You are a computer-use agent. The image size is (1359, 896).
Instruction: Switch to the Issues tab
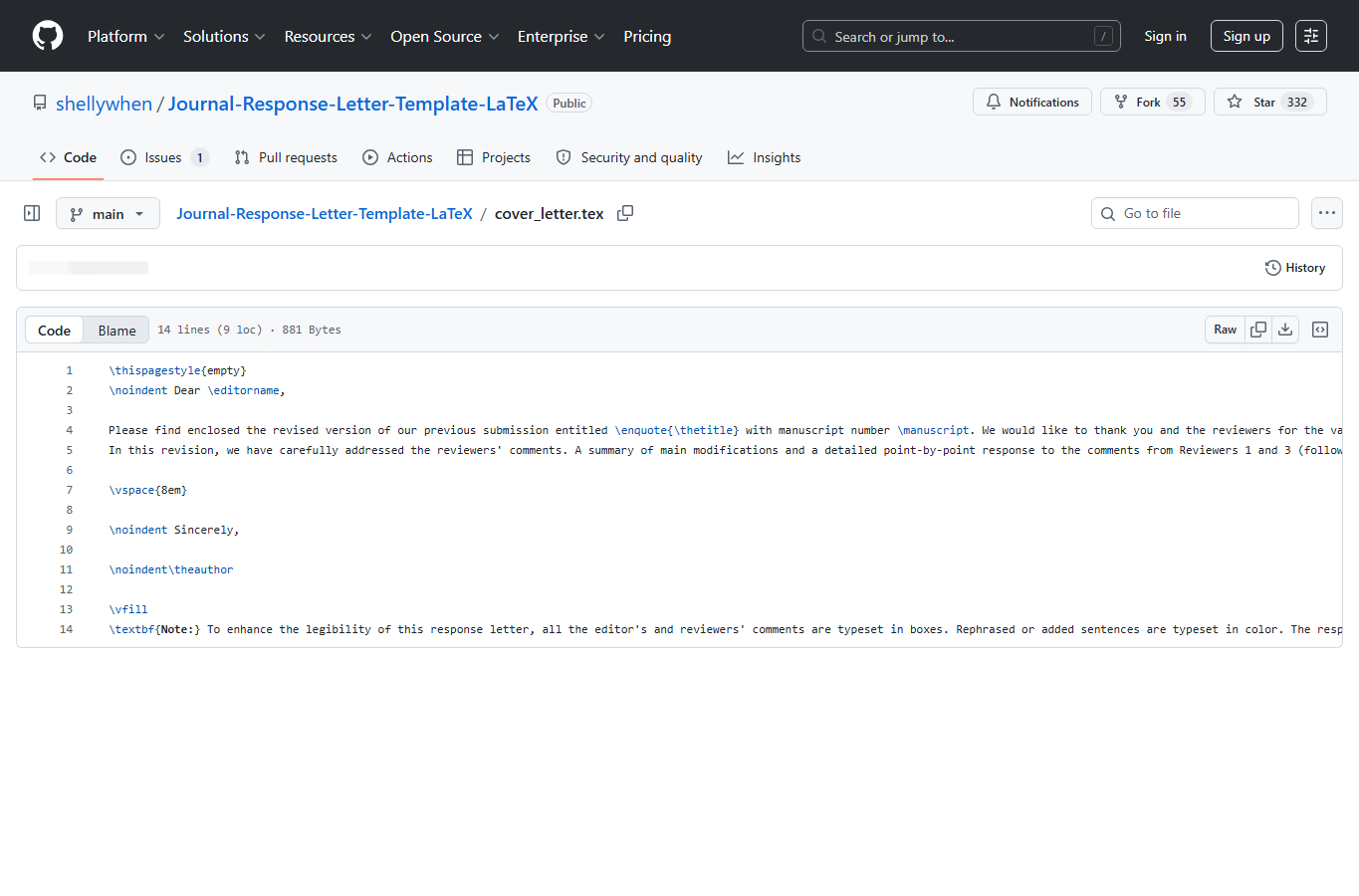tap(164, 157)
